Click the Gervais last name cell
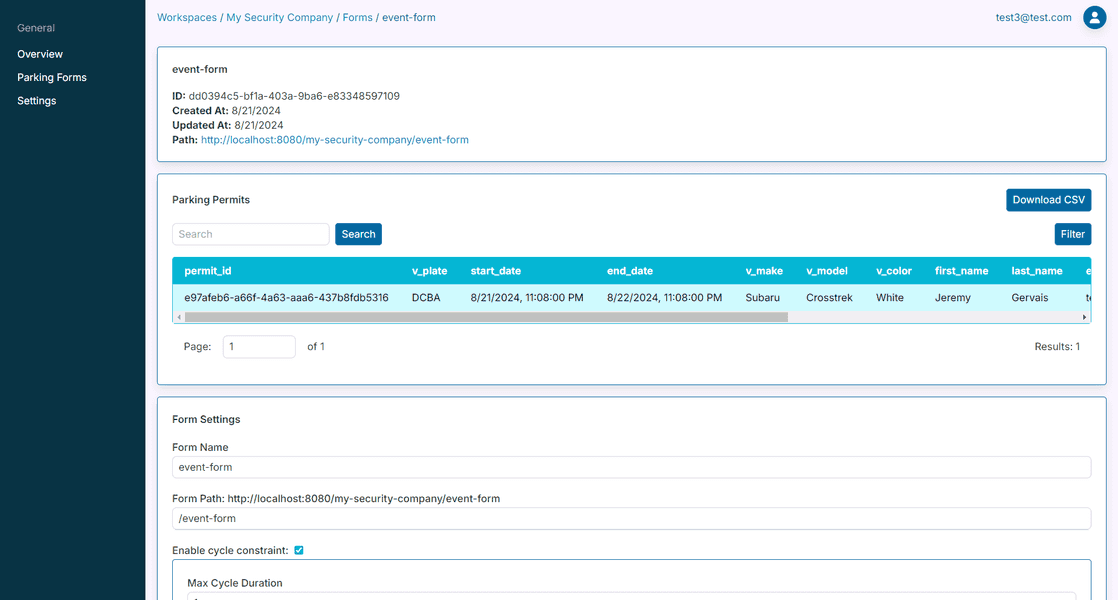This screenshot has width=1118, height=600. 1030,298
